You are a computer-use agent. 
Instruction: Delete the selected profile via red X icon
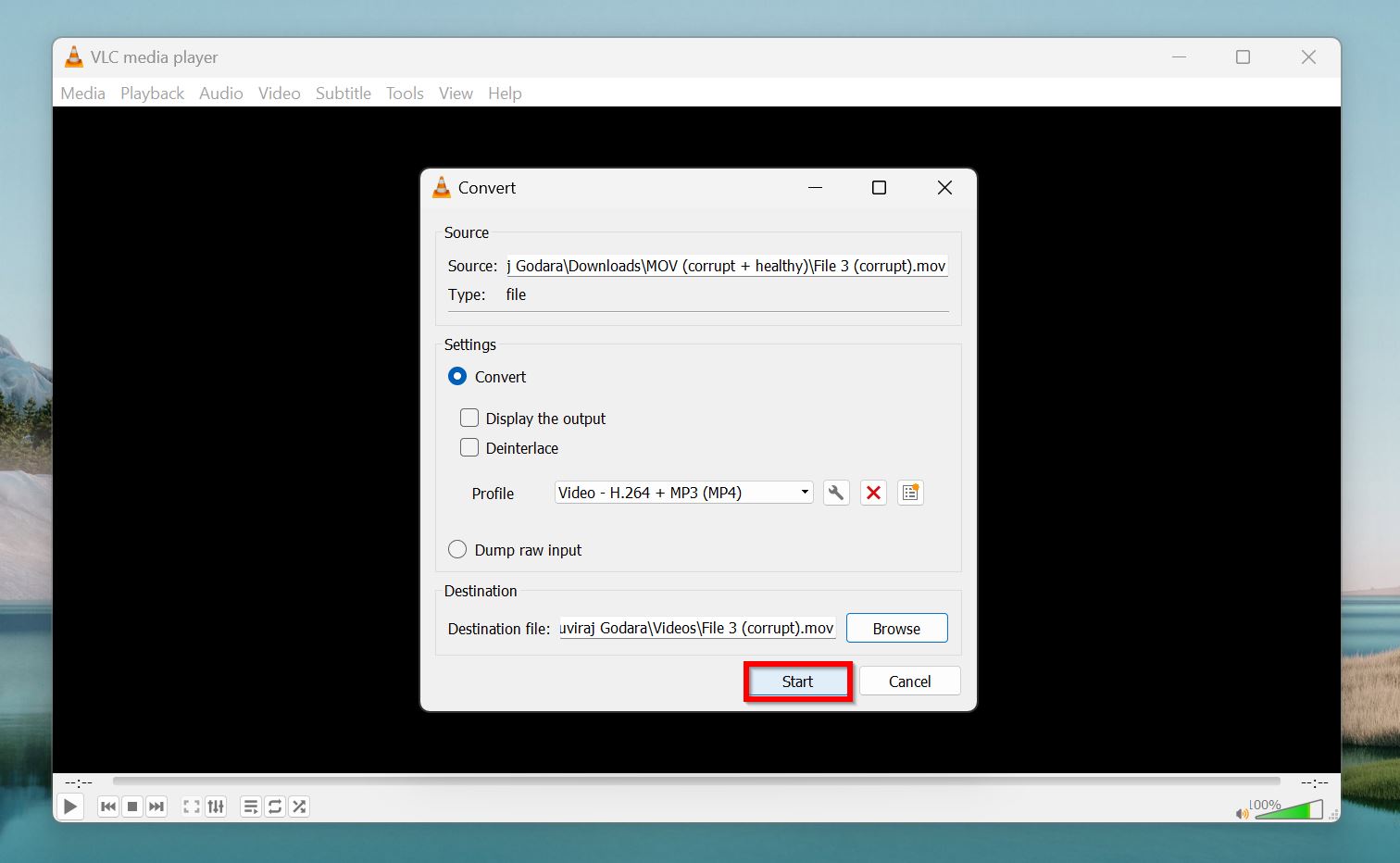pos(872,492)
